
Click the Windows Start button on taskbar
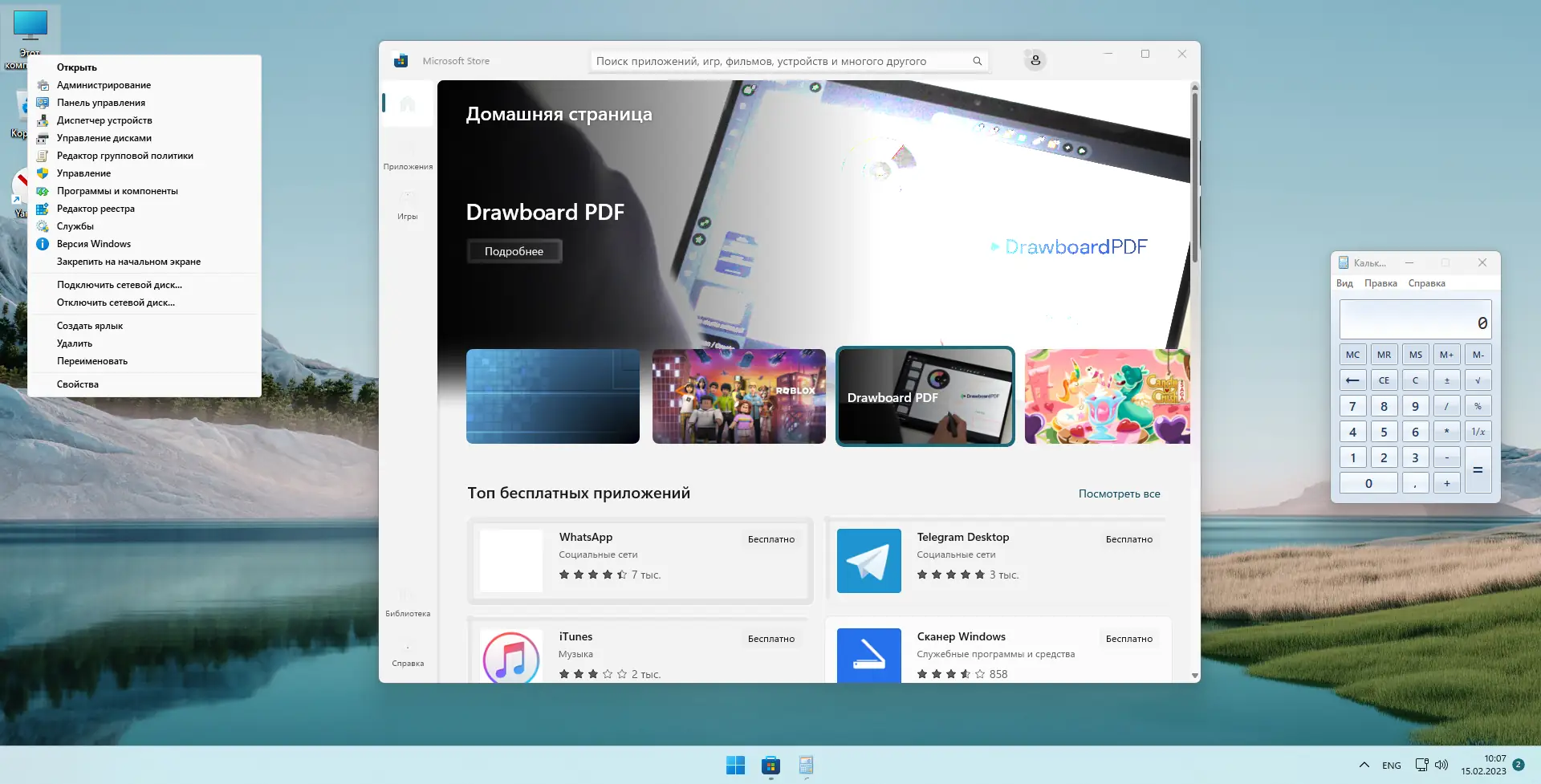[x=735, y=765]
